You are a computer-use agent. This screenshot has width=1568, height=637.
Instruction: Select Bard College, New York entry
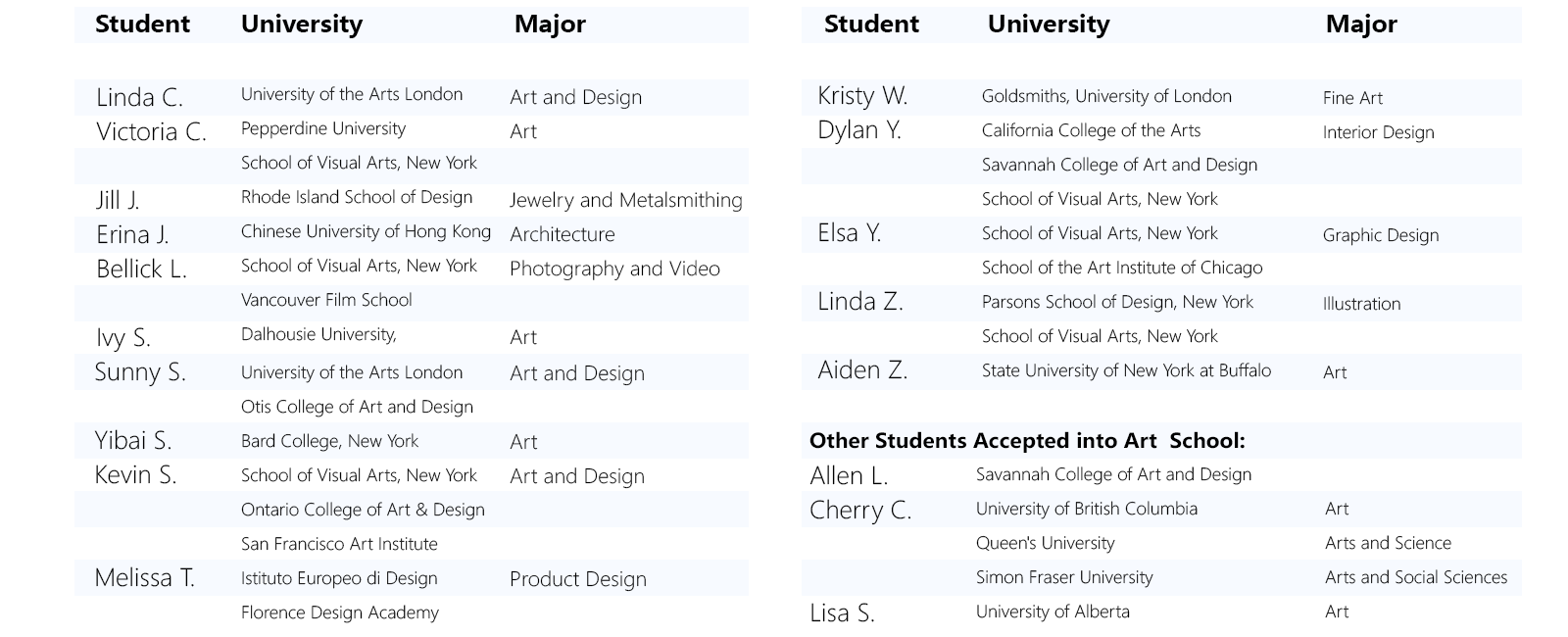329,441
